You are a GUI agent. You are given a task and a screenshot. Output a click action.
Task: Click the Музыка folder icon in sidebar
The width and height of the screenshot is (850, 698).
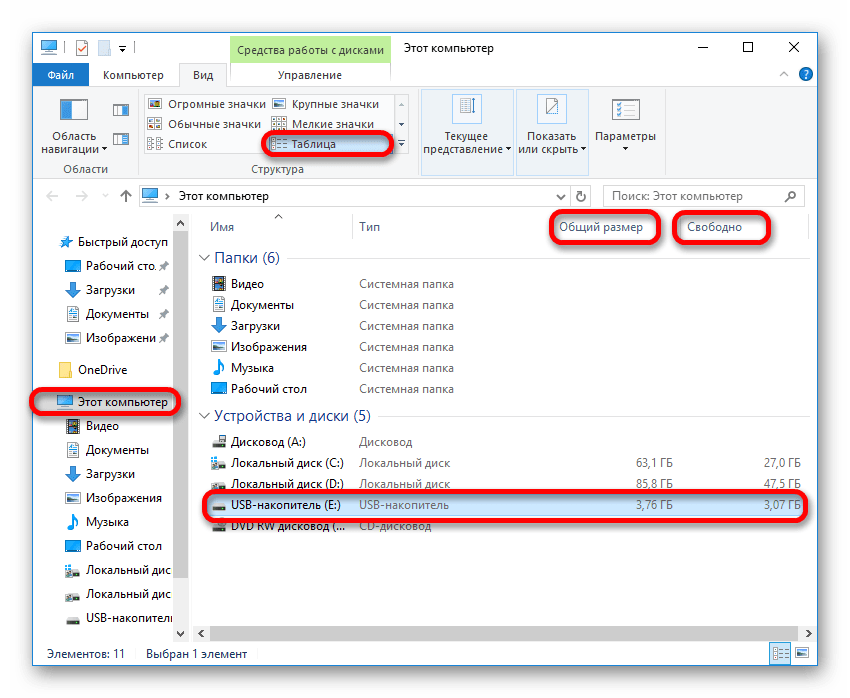(72, 522)
